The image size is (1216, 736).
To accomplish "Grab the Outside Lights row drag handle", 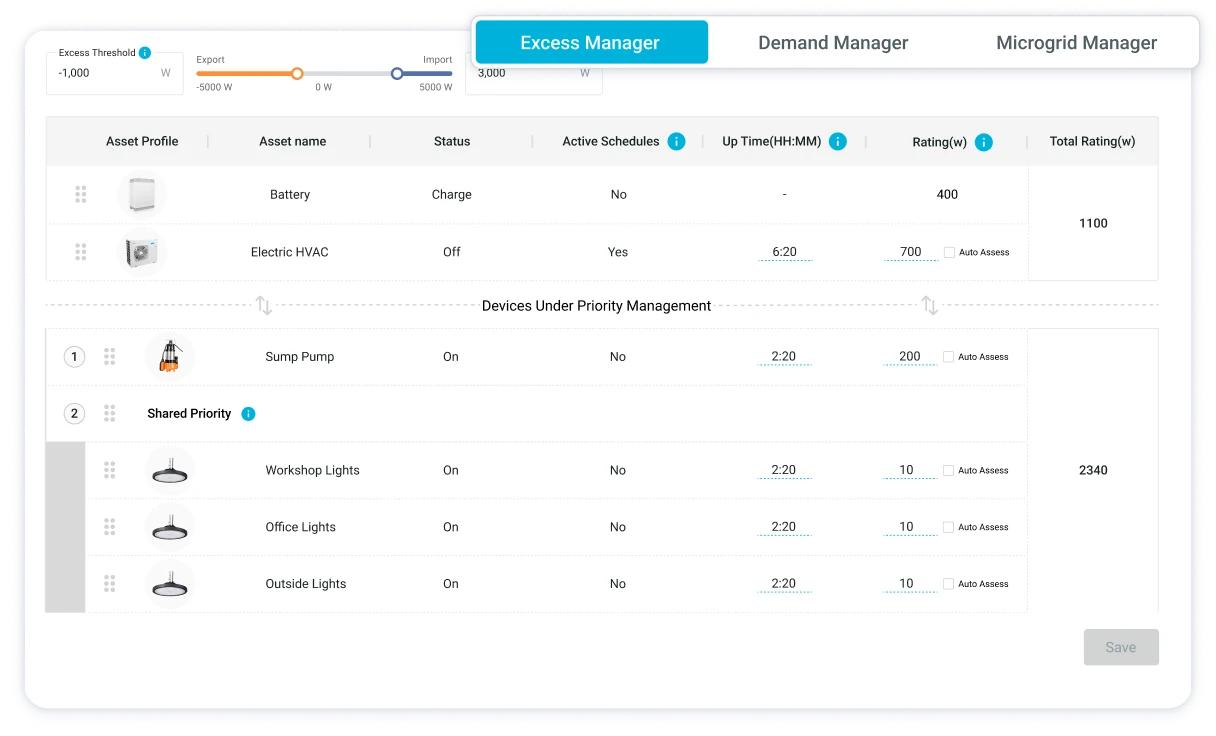I will point(110,583).
